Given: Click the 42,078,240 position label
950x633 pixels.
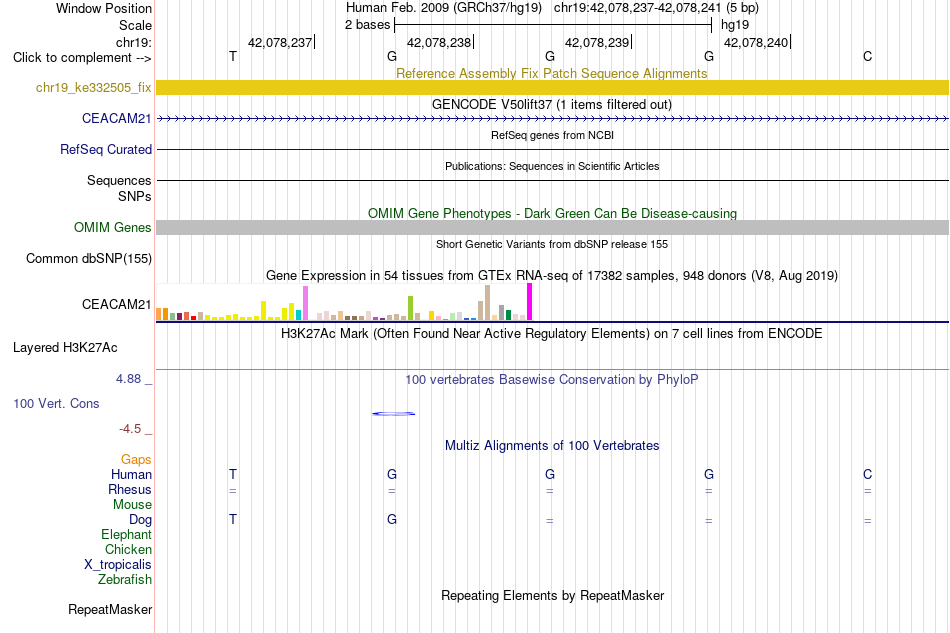Looking at the screenshot, I should pyautogui.click(x=756, y=42).
